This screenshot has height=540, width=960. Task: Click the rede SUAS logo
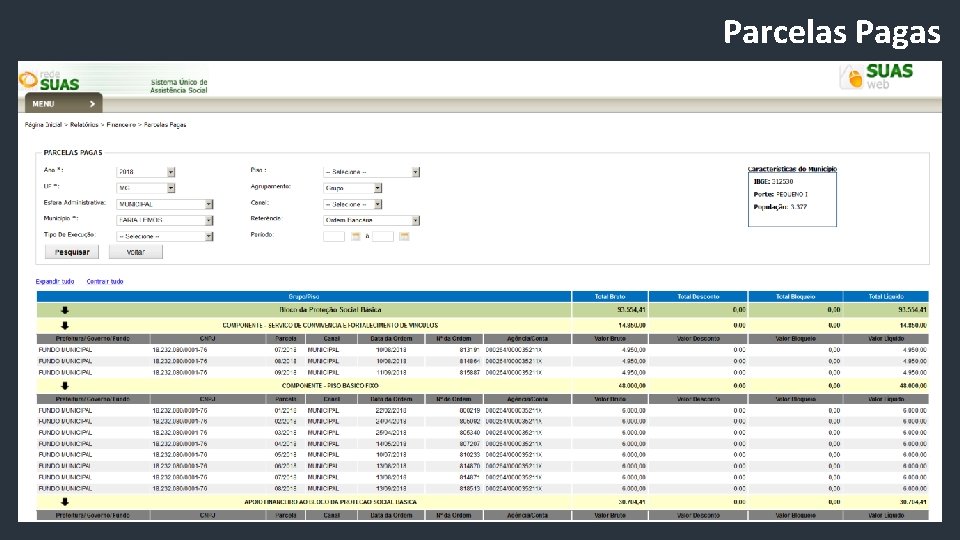pos(50,80)
